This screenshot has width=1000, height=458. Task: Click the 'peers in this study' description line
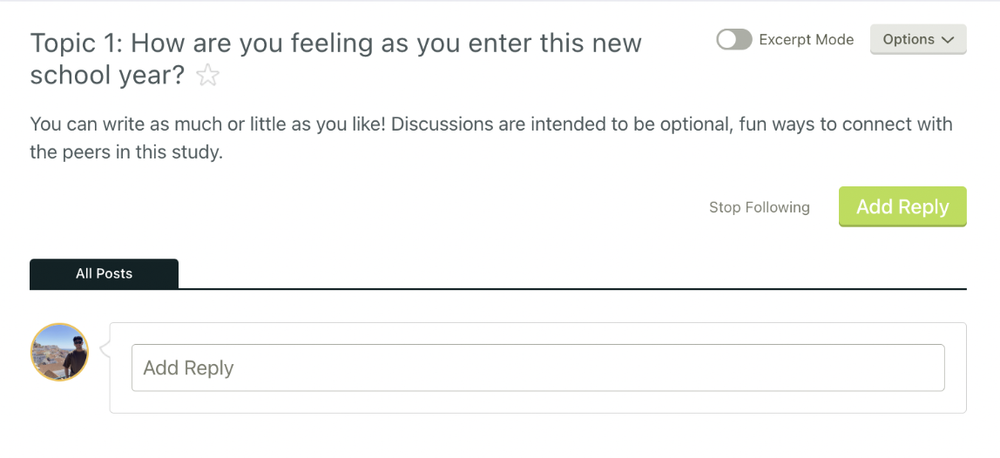tap(126, 154)
